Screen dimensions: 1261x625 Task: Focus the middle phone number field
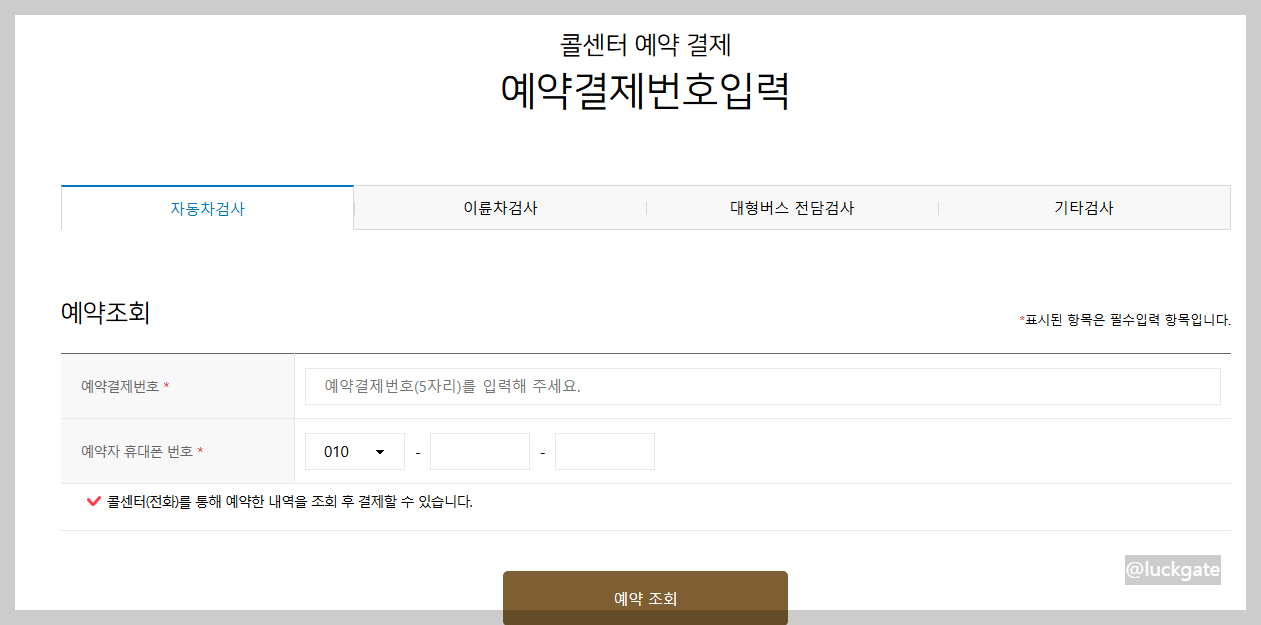(x=480, y=451)
